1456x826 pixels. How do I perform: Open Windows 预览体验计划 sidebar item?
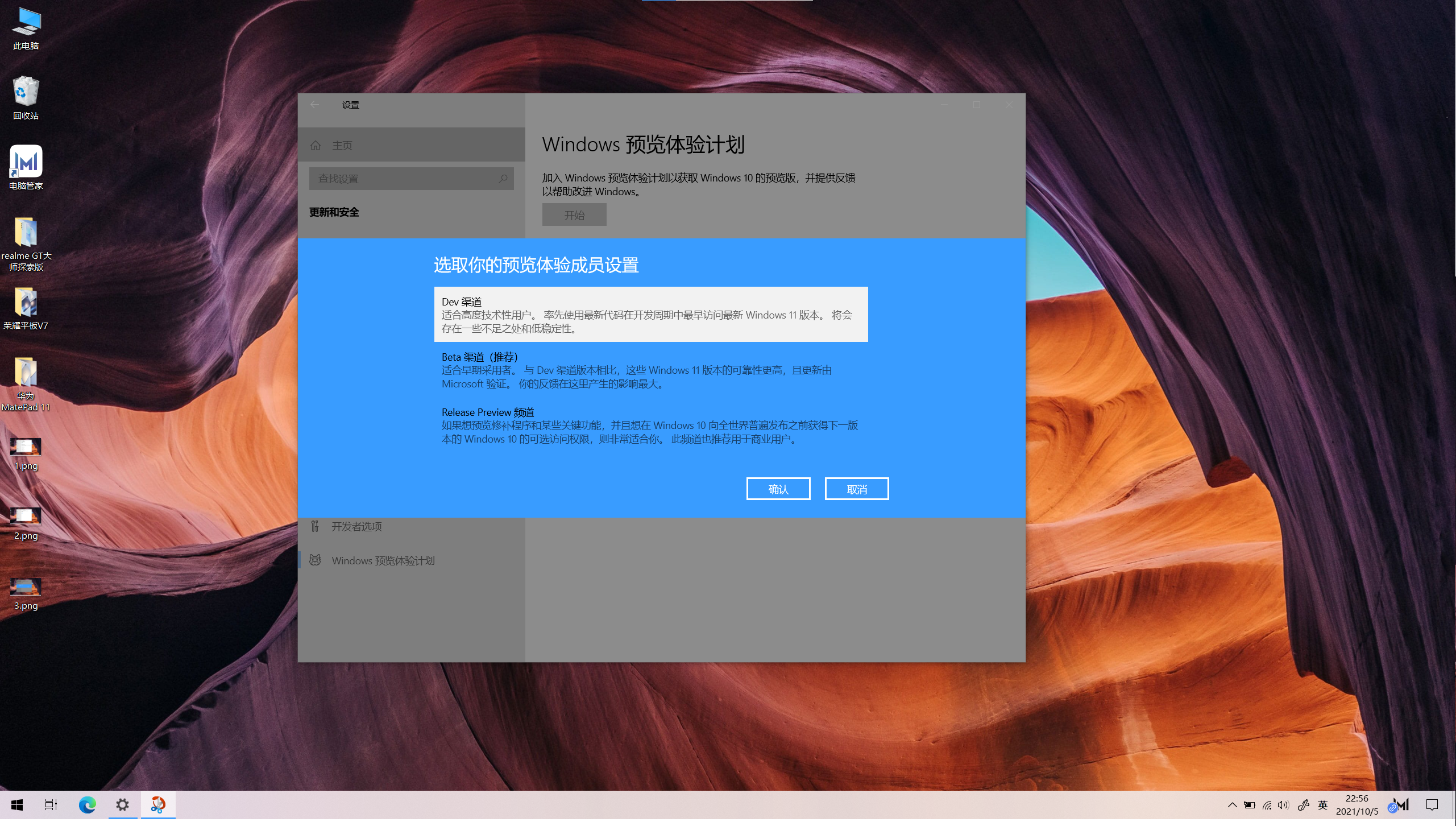tap(412, 560)
